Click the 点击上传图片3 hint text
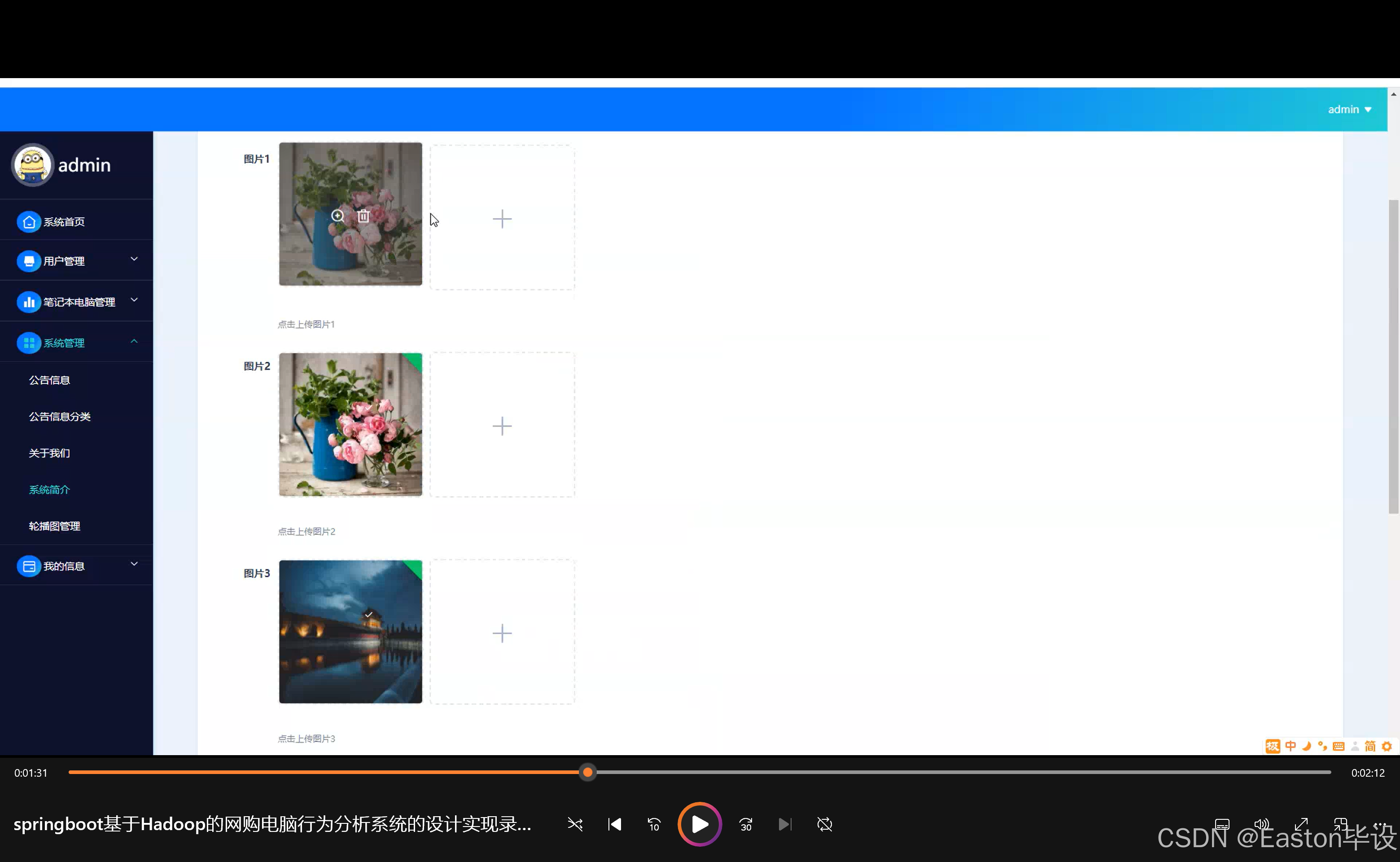Viewport: 1400px width, 862px height. pyautogui.click(x=306, y=739)
